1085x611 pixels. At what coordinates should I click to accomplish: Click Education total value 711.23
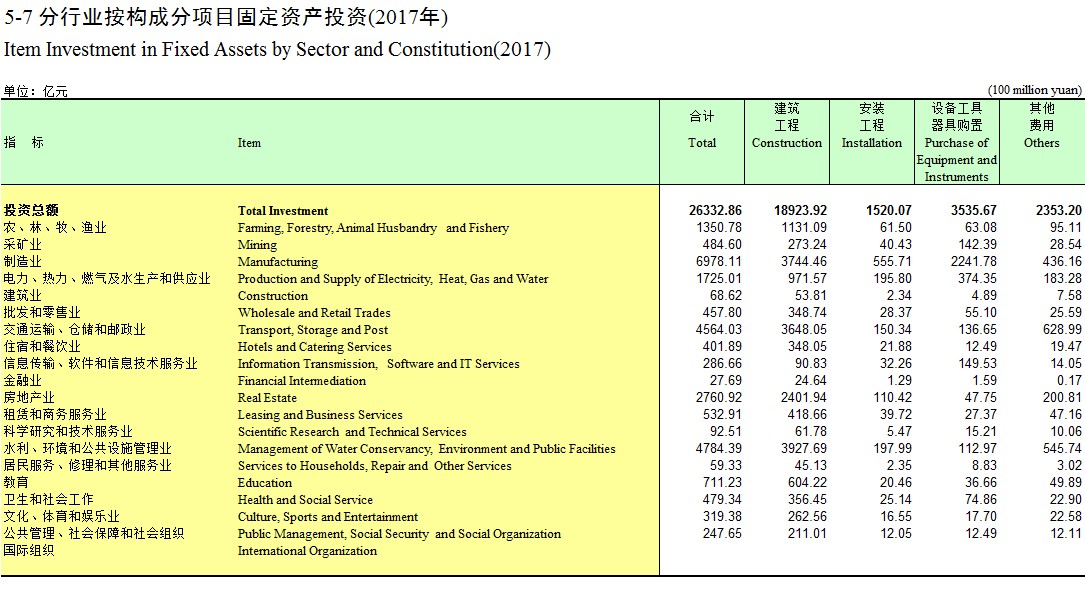pyautogui.click(x=722, y=483)
